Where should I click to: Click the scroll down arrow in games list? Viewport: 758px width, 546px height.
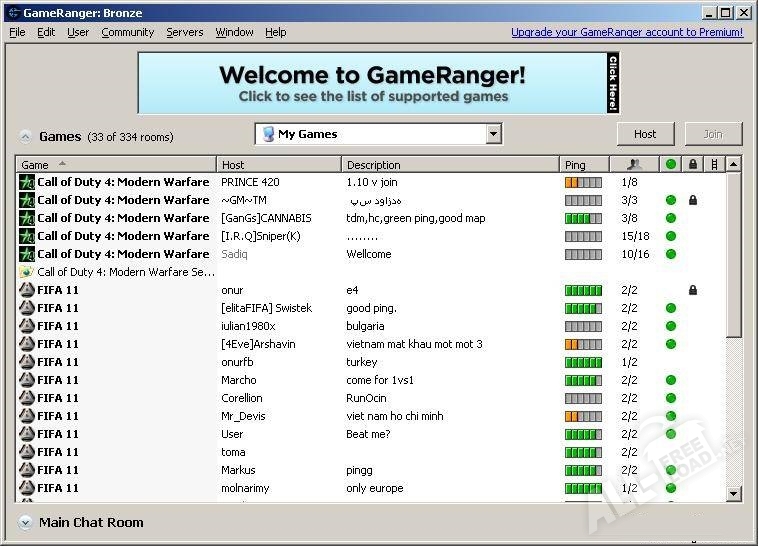pos(733,492)
